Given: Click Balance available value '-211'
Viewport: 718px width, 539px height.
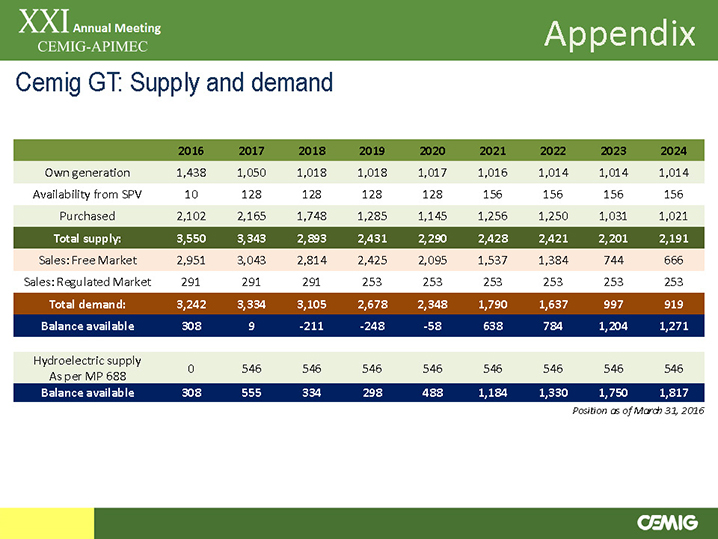Looking at the screenshot, I should pos(312,326).
